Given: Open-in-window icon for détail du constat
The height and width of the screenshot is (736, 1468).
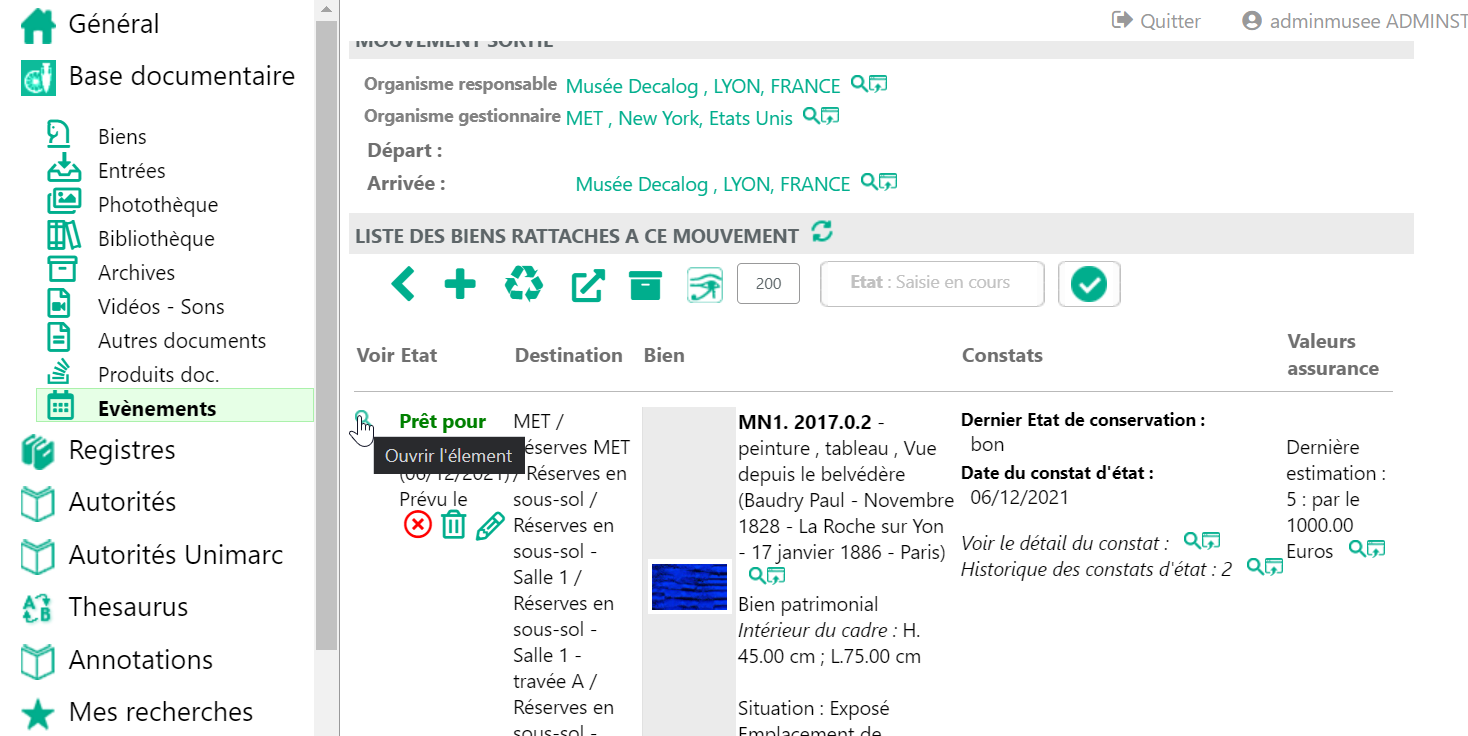Looking at the screenshot, I should pos(1211,541).
